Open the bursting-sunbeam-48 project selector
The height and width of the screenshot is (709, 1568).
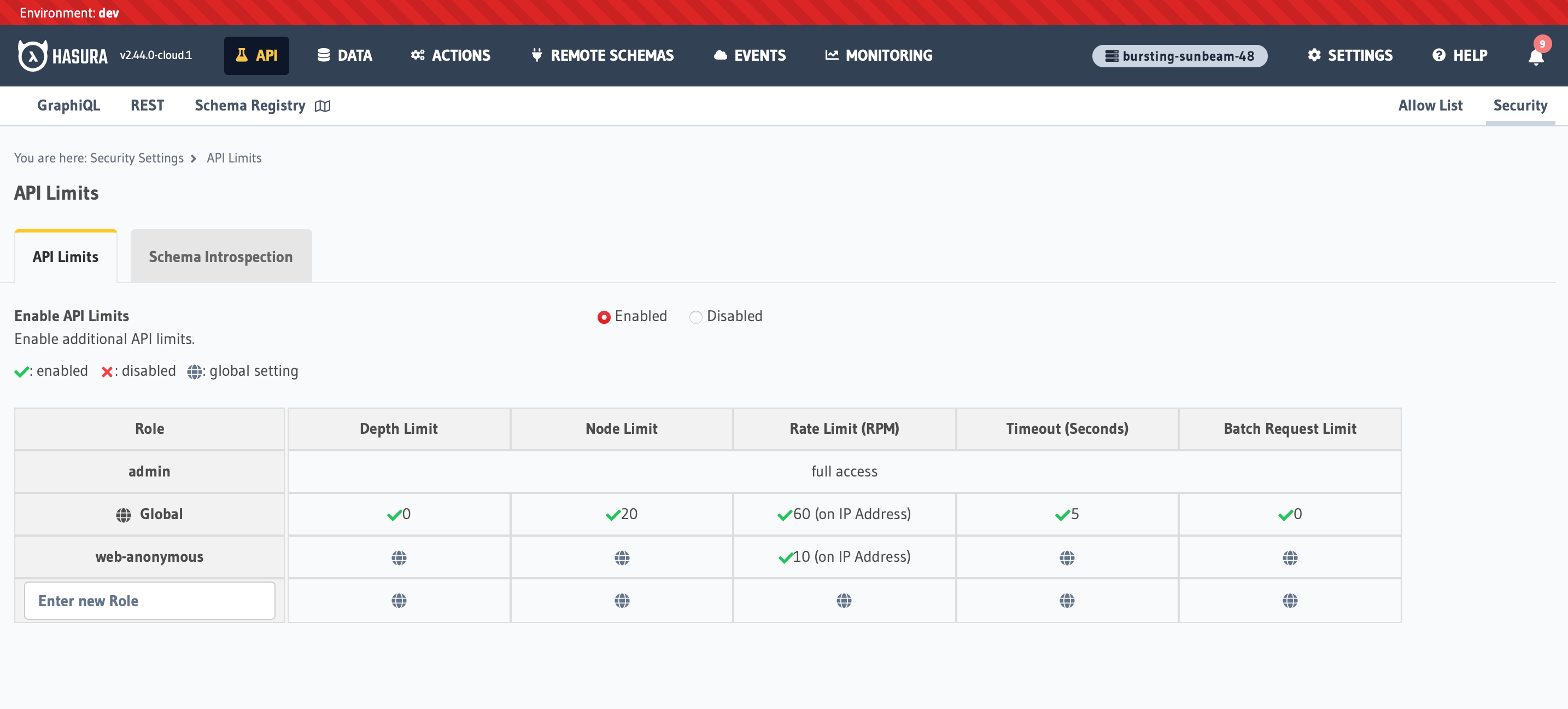pyautogui.click(x=1179, y=56)
